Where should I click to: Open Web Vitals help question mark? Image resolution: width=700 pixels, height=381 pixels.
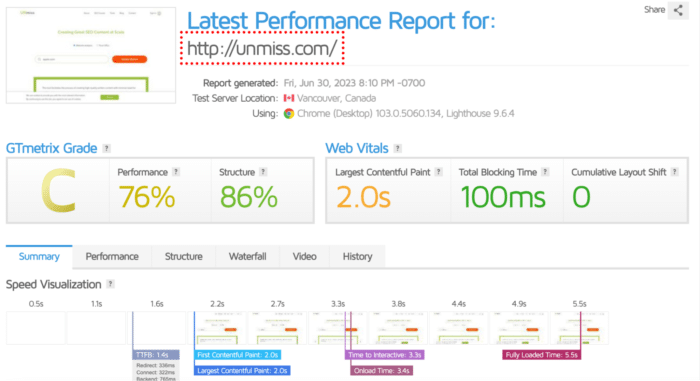coord(397,148)
